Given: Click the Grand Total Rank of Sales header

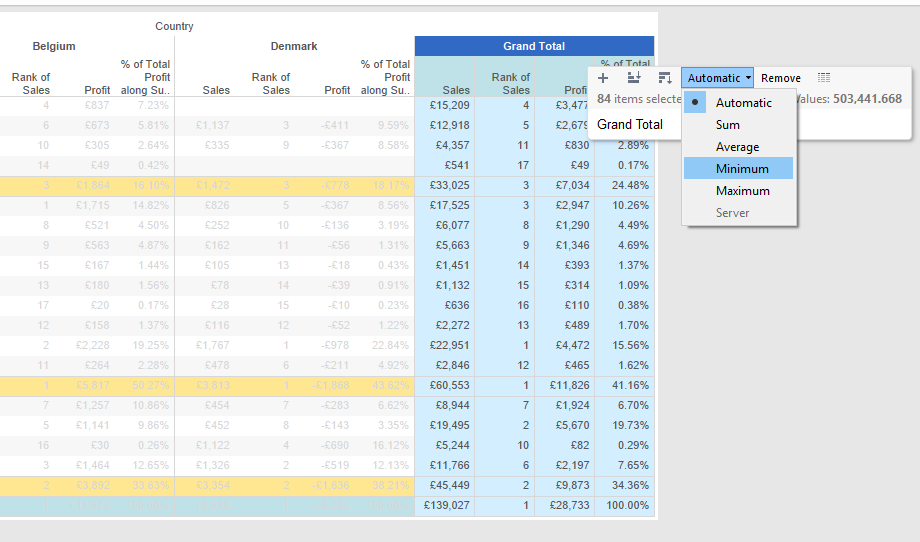Looking at the screenshot, I should pyautogui.click(x=510, y=83).
